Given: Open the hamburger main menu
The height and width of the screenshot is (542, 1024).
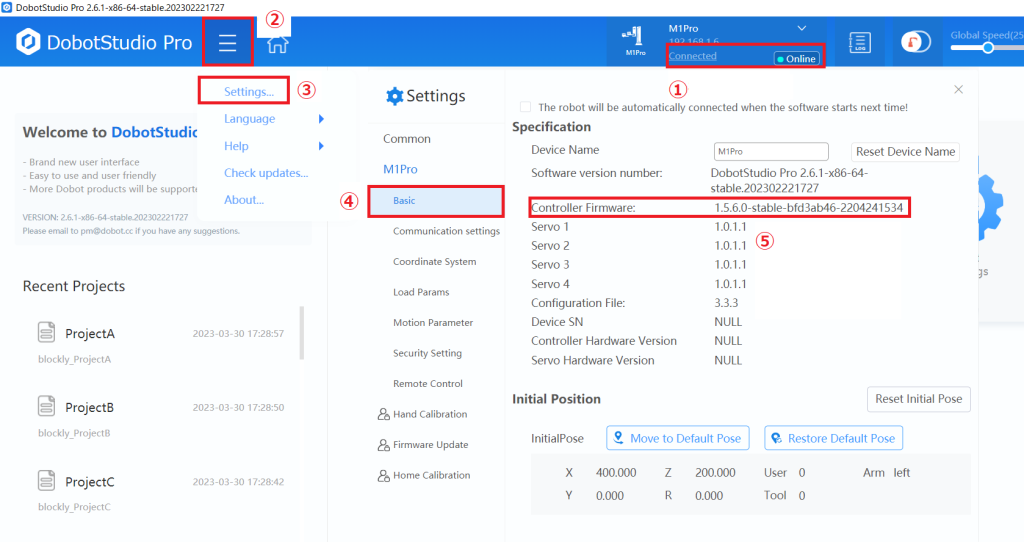Looking at the screenshot, I should pos(227,42).
